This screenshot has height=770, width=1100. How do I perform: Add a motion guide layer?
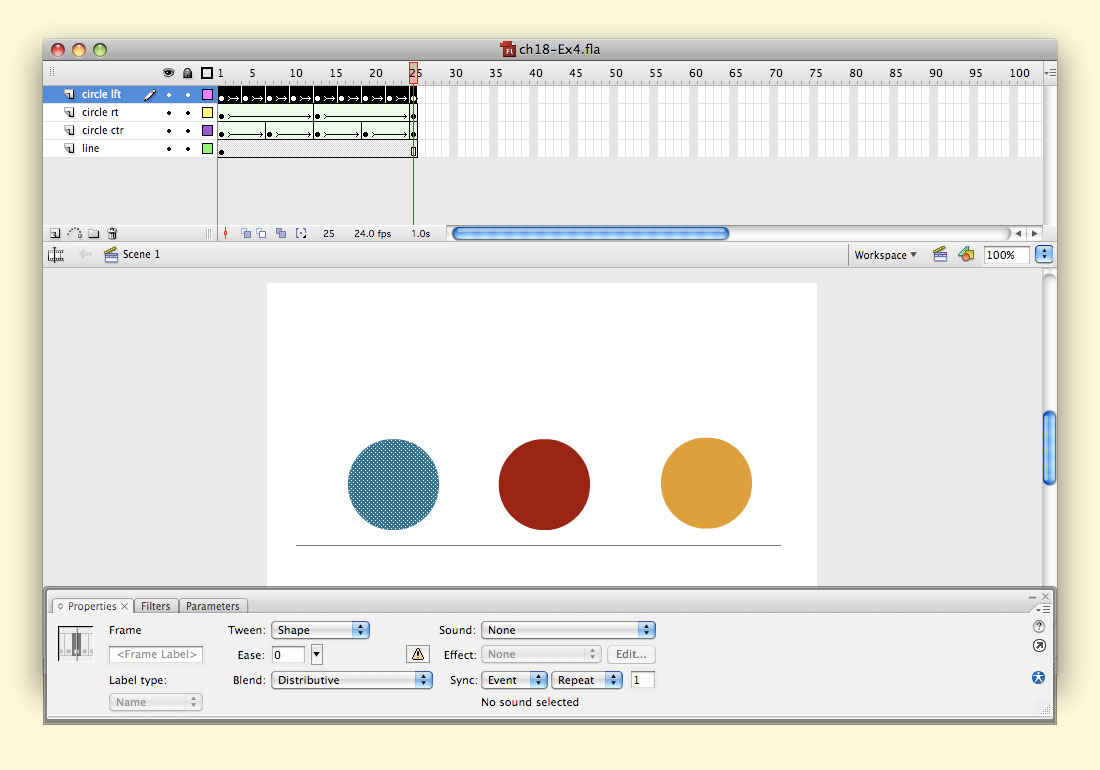point(74,233)
